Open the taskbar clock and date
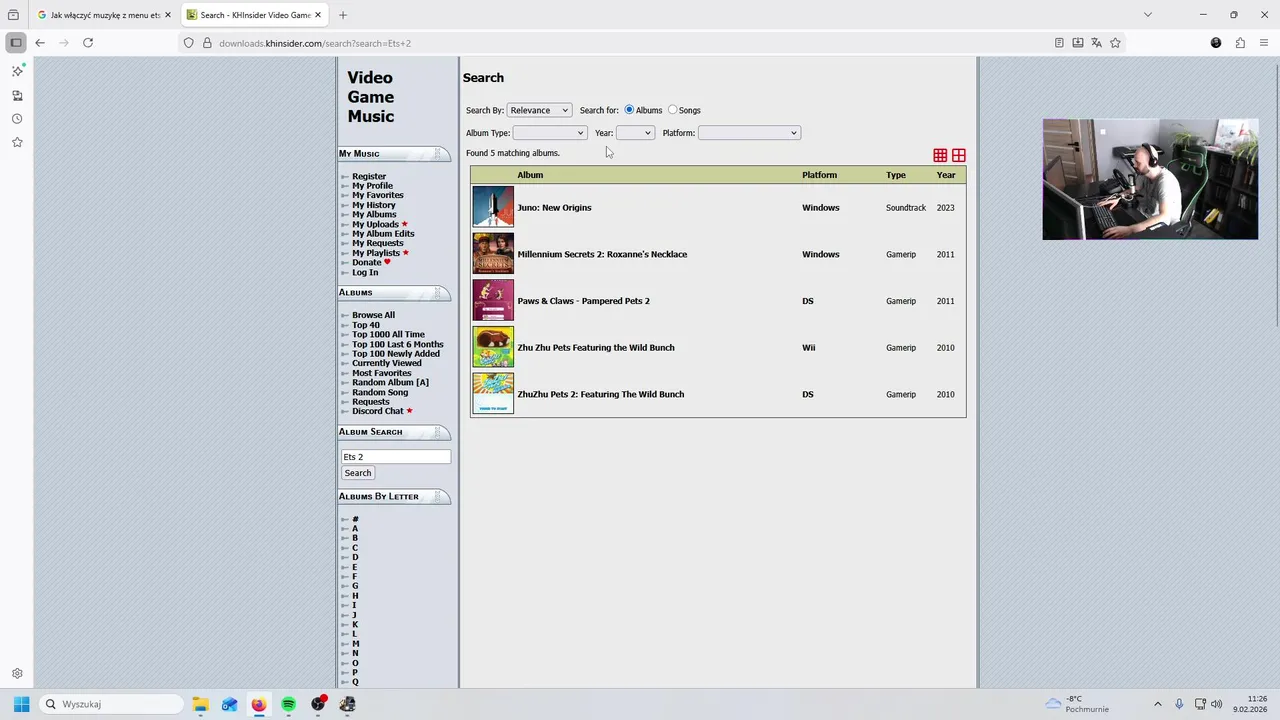This screenshot has width=1280, height=720. pyautogui.click(x=1251, y=704)
